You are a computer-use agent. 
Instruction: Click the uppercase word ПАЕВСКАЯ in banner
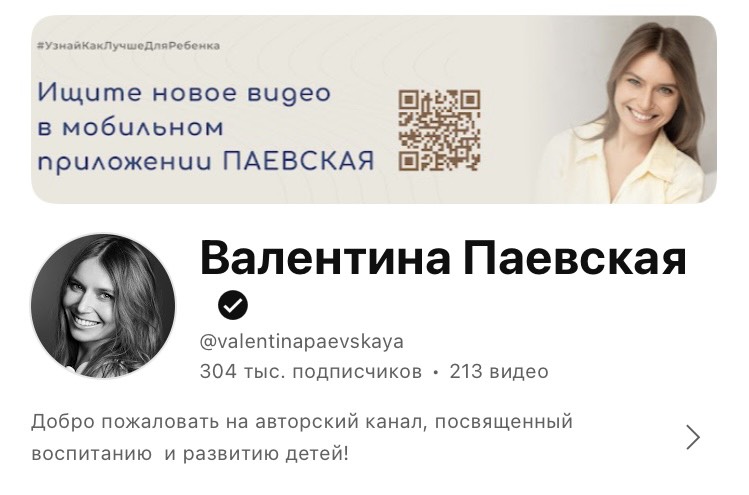click(299, 161)
